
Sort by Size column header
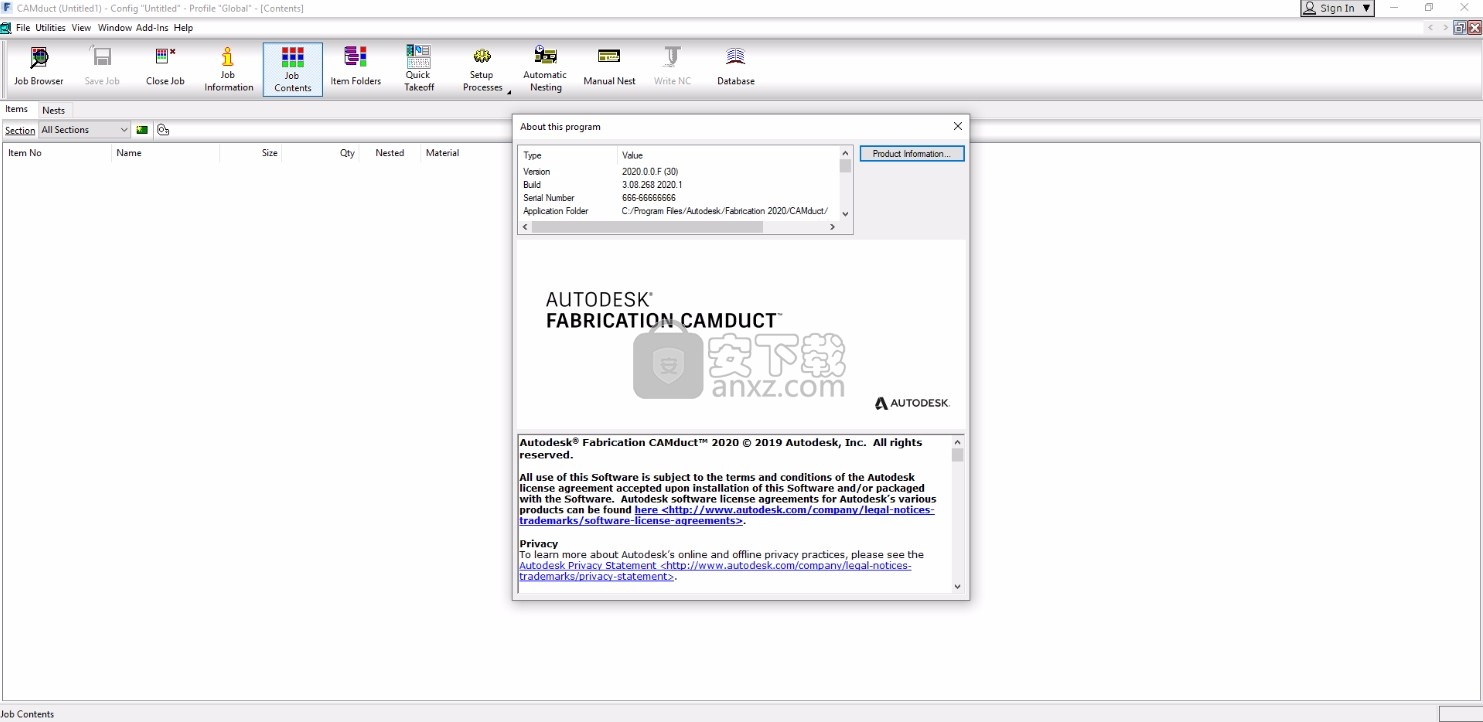tap(251, 153)
